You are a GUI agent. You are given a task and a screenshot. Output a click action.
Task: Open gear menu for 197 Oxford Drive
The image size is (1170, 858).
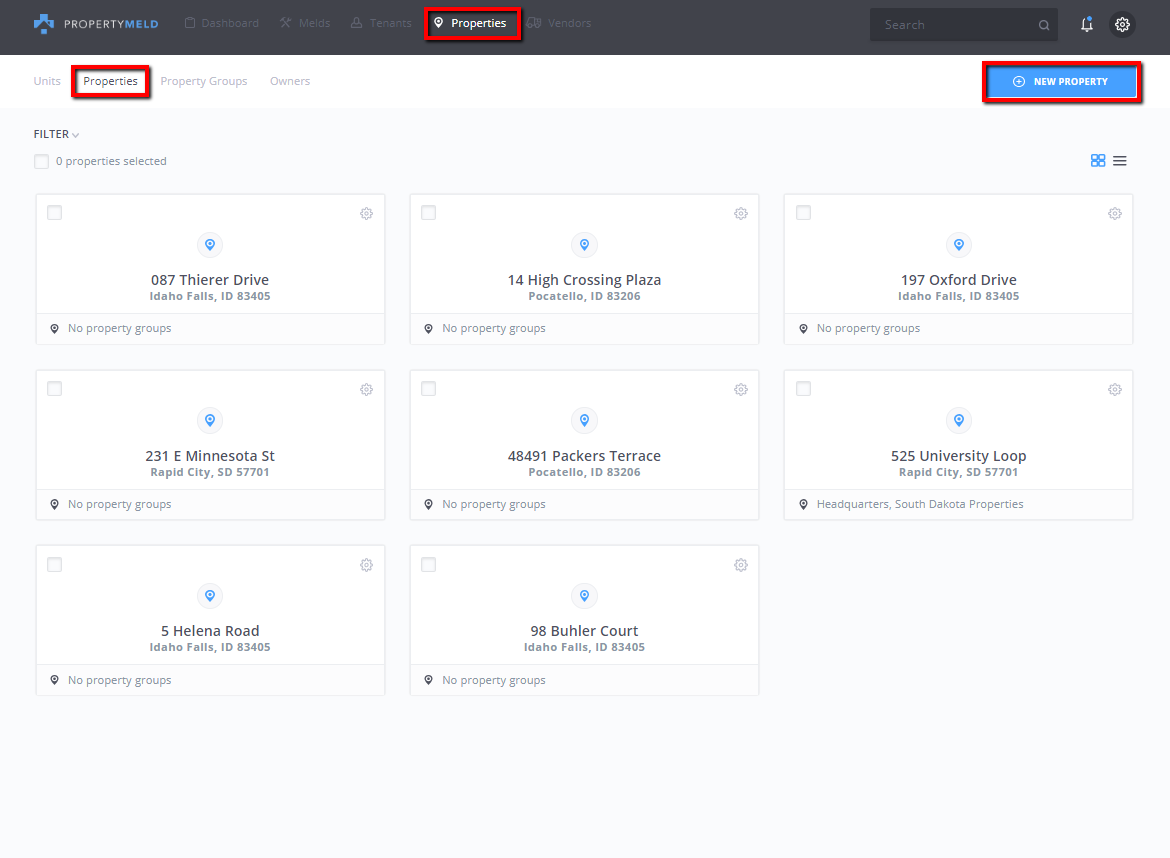1115,213
